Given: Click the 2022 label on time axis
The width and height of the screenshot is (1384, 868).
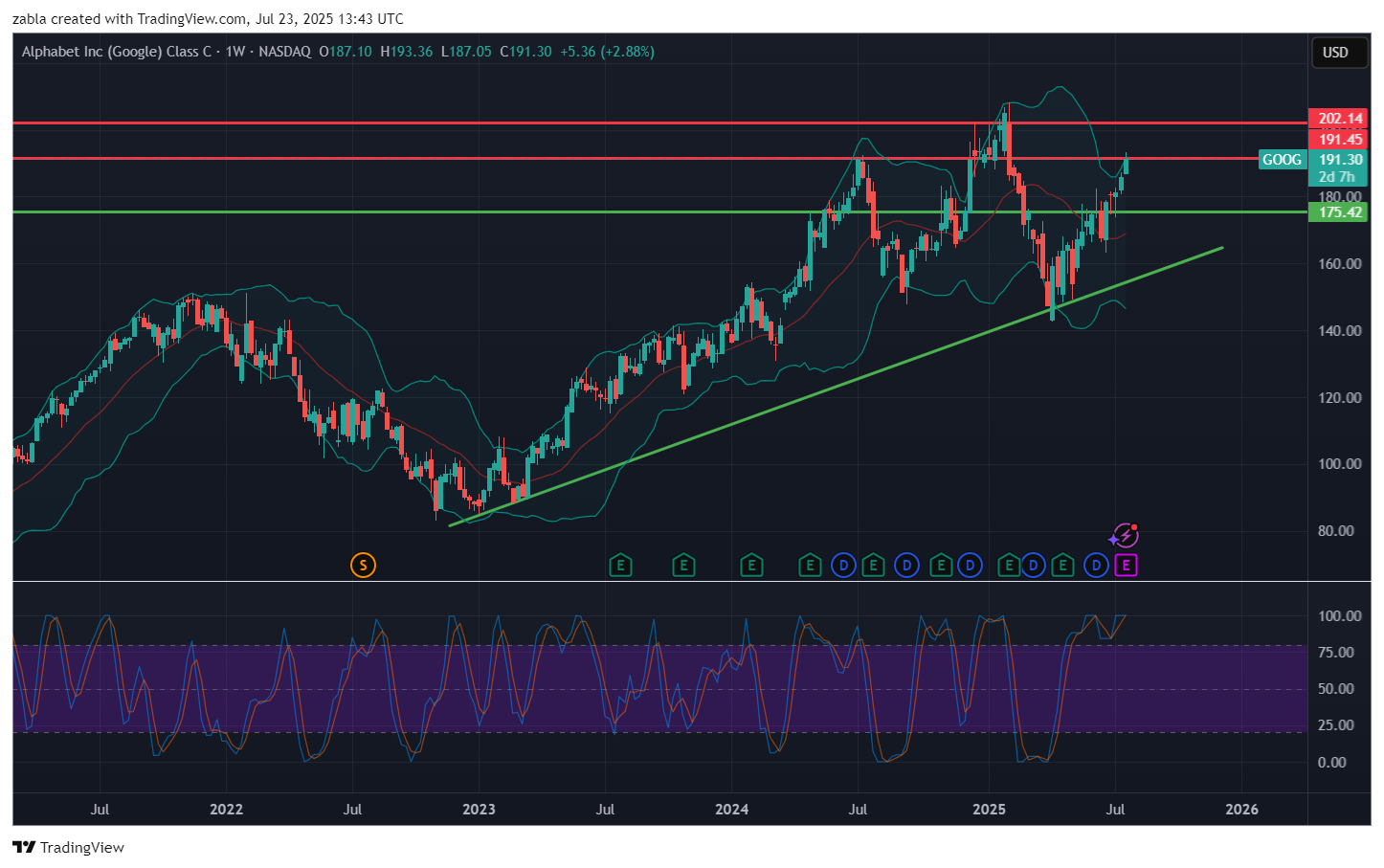Looking at the screenshot, I should tap(226, 809).
